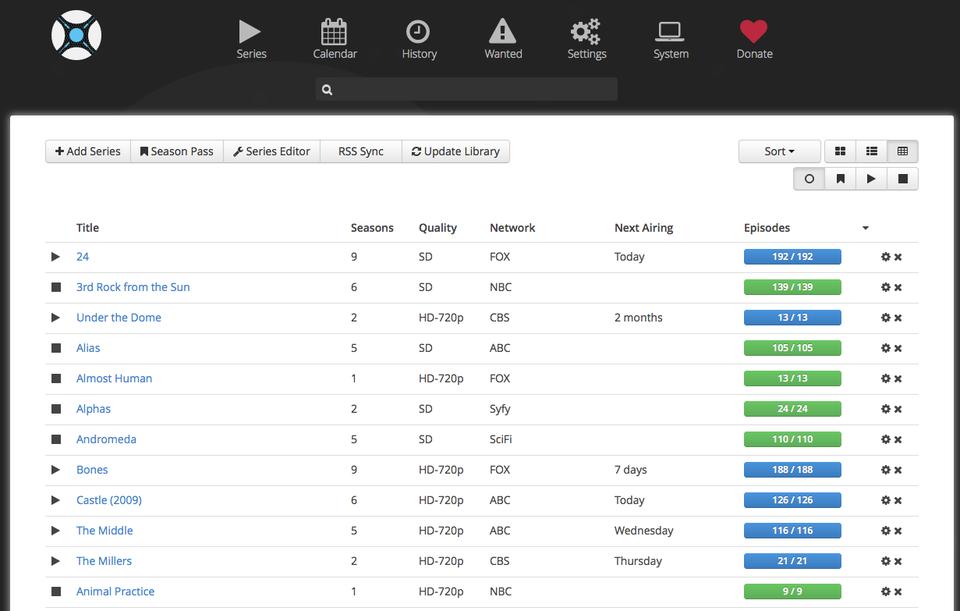The width and height of the screenshot is (960, 611).
Task: Open the Wanted warning icon
Action: pyautogui.click(x=502, y=32)
